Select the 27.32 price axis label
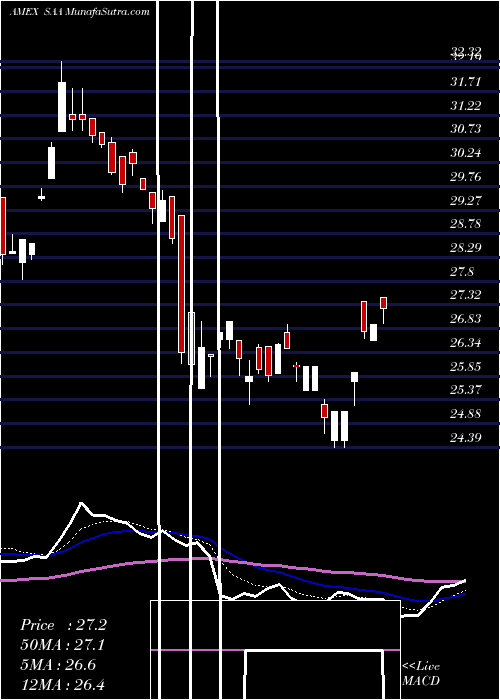500x700 pixels. tap(466, 295)
